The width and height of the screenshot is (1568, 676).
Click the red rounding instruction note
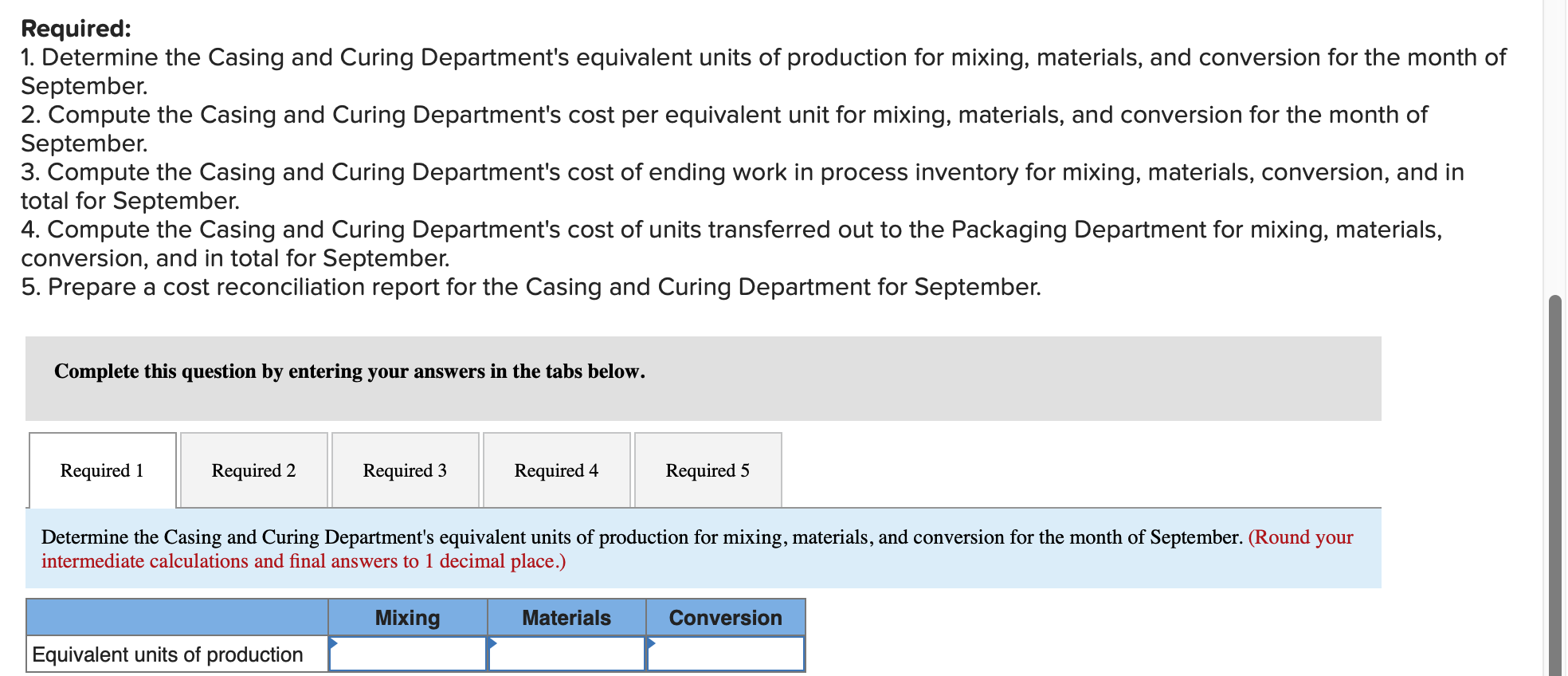[x=303, y=561]
